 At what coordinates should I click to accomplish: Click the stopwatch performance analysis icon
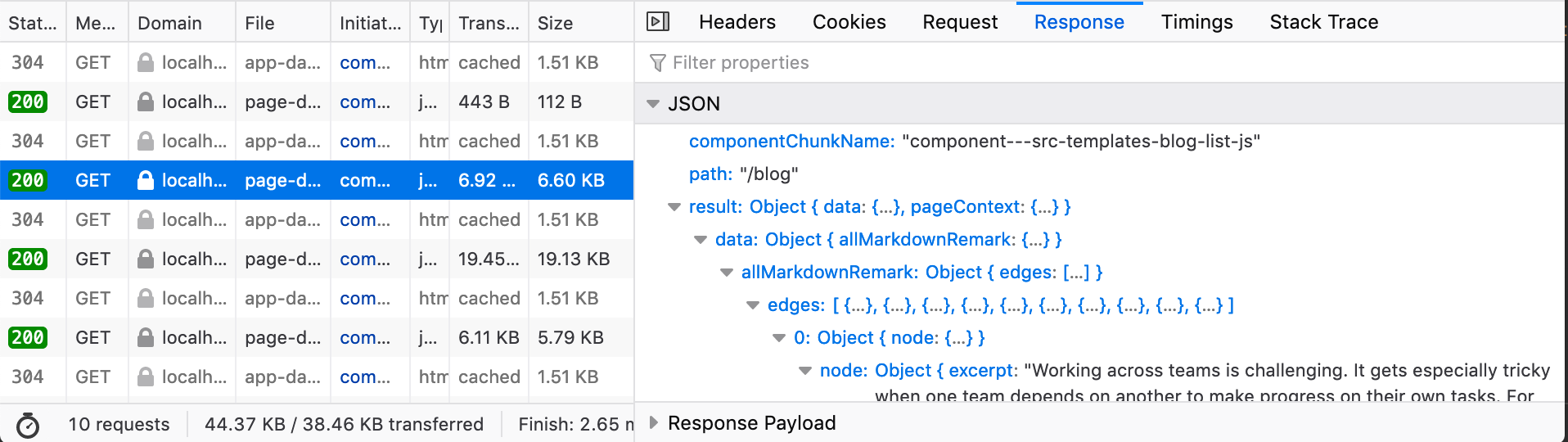click(28, 425)
